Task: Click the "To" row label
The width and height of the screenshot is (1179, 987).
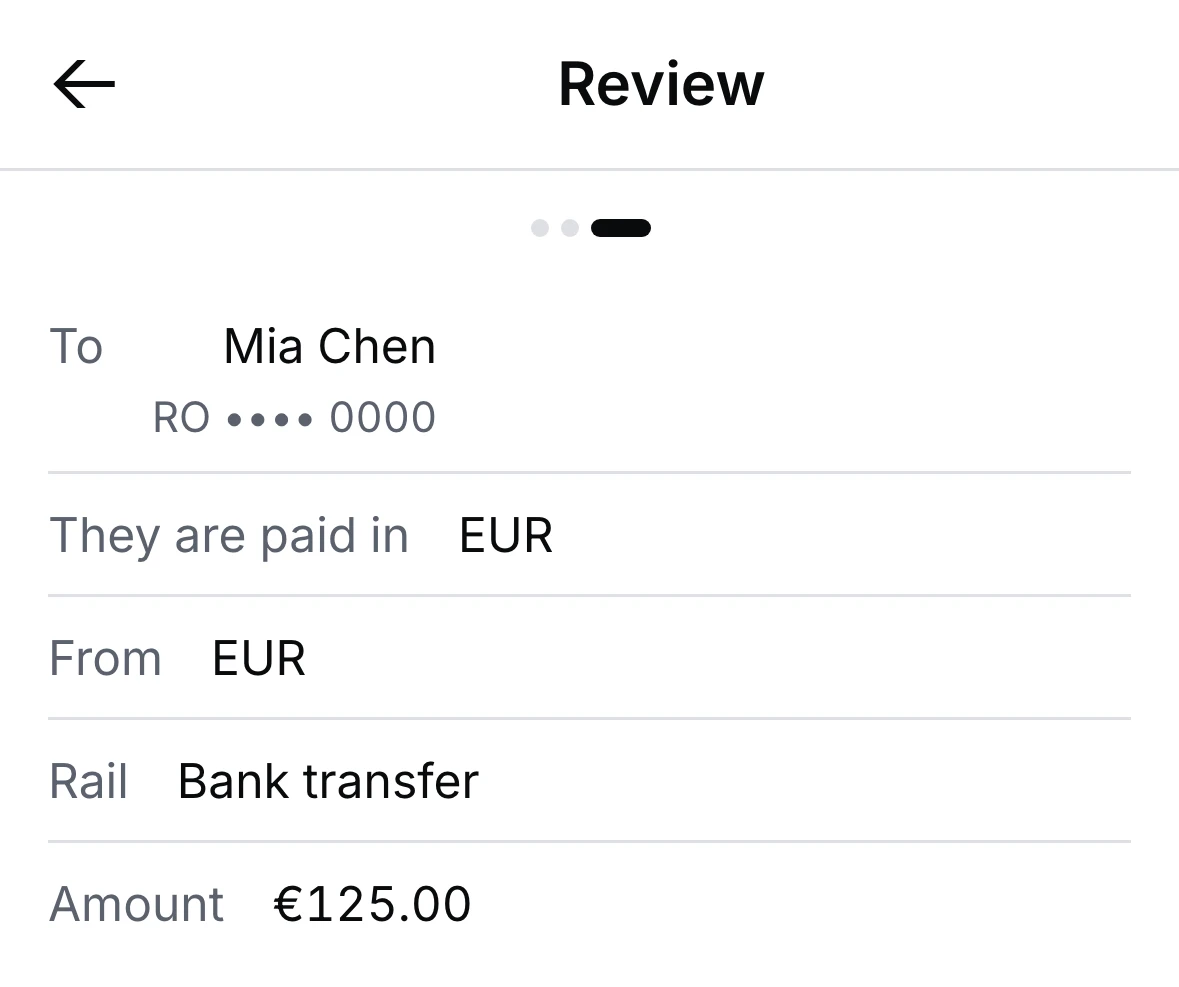Action: pos(76,347)
